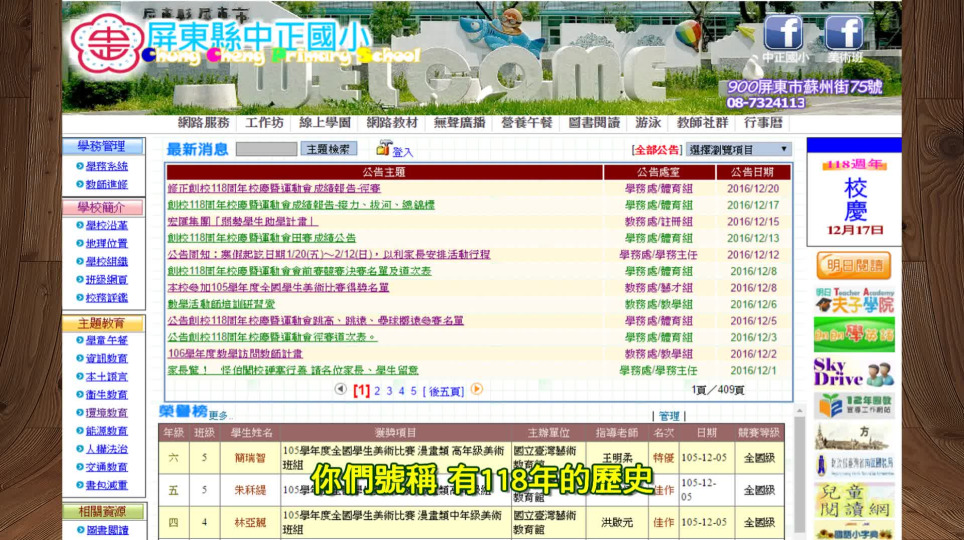Viewport: 964px width, 540px height.
Task: Click bullet icon next to 學務系統
Action: pyautogui.click(x=80, y=166)
